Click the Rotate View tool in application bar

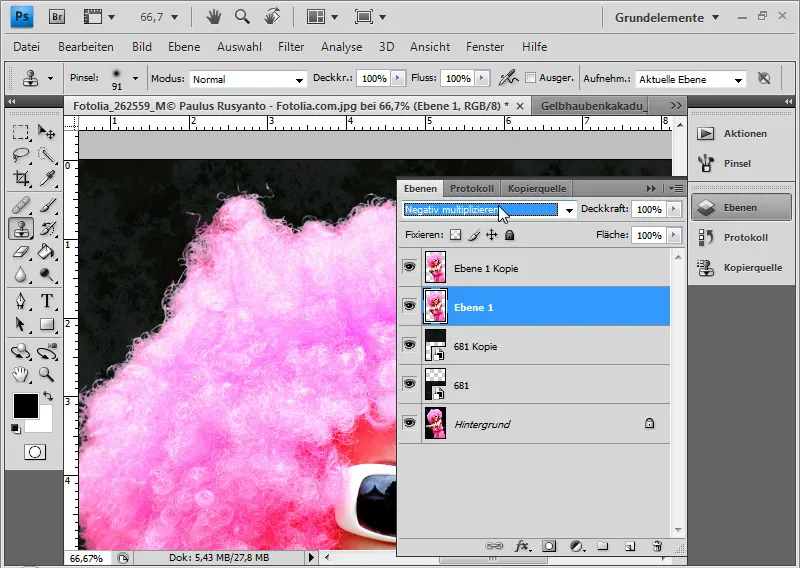tap(272, 17)
